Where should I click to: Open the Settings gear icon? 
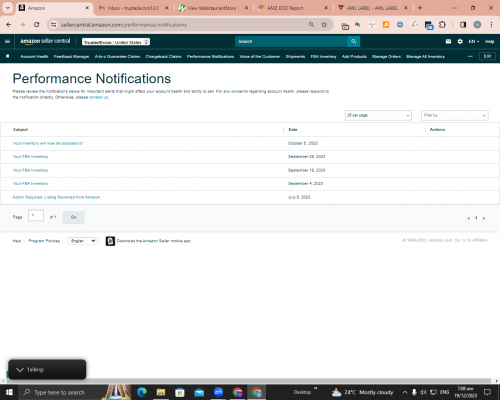(460, 41)
